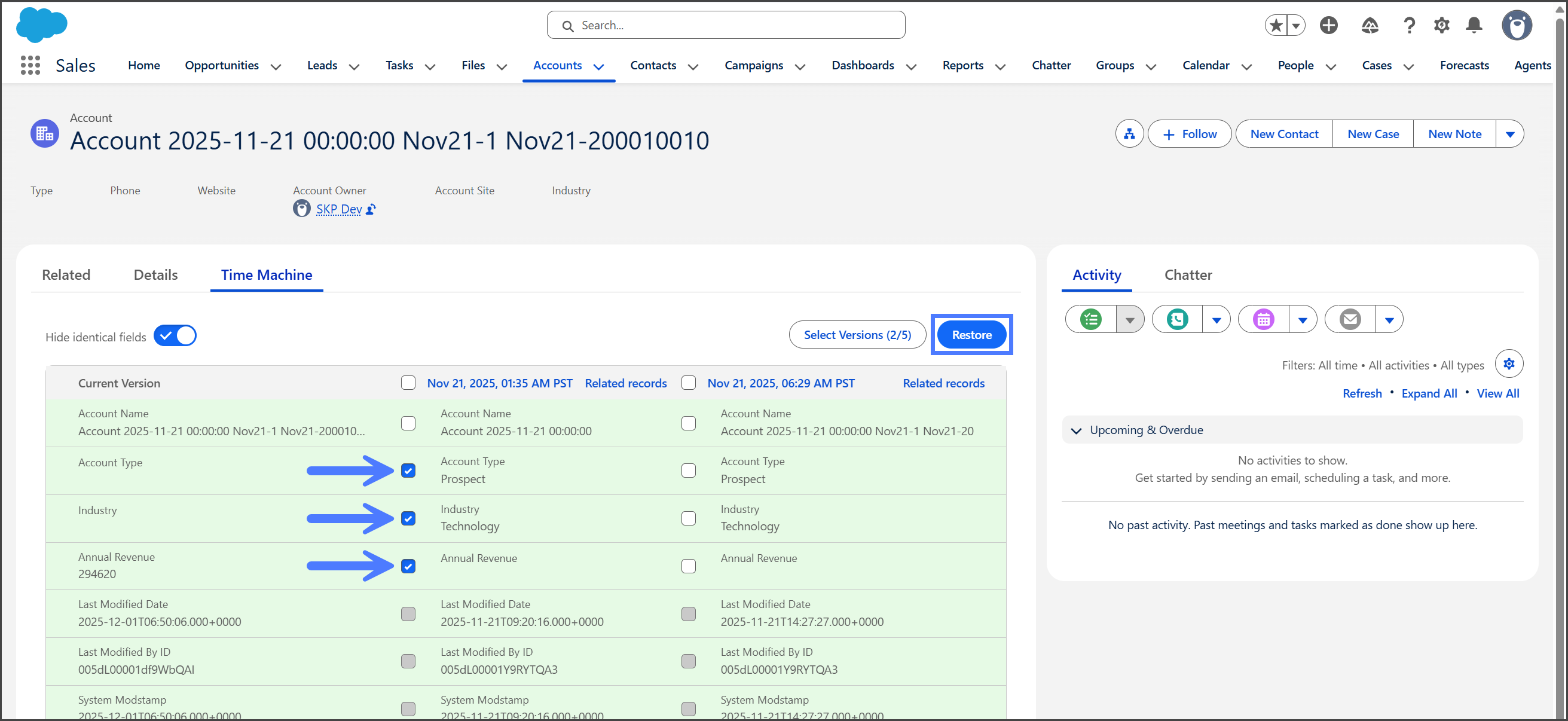Check the 06:29 AM PST version checkbox

click(x=689, y=383)
